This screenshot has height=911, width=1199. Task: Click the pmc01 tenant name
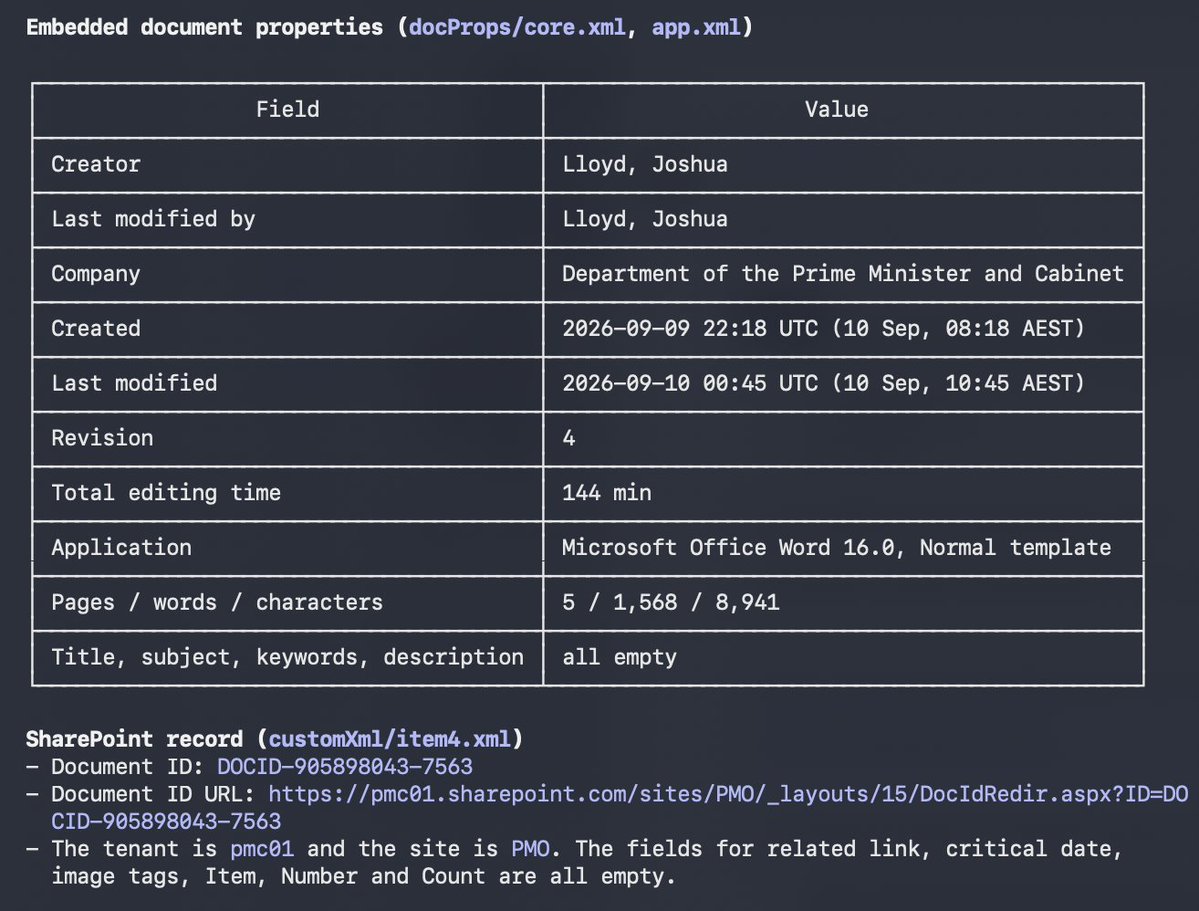point(262,849)
